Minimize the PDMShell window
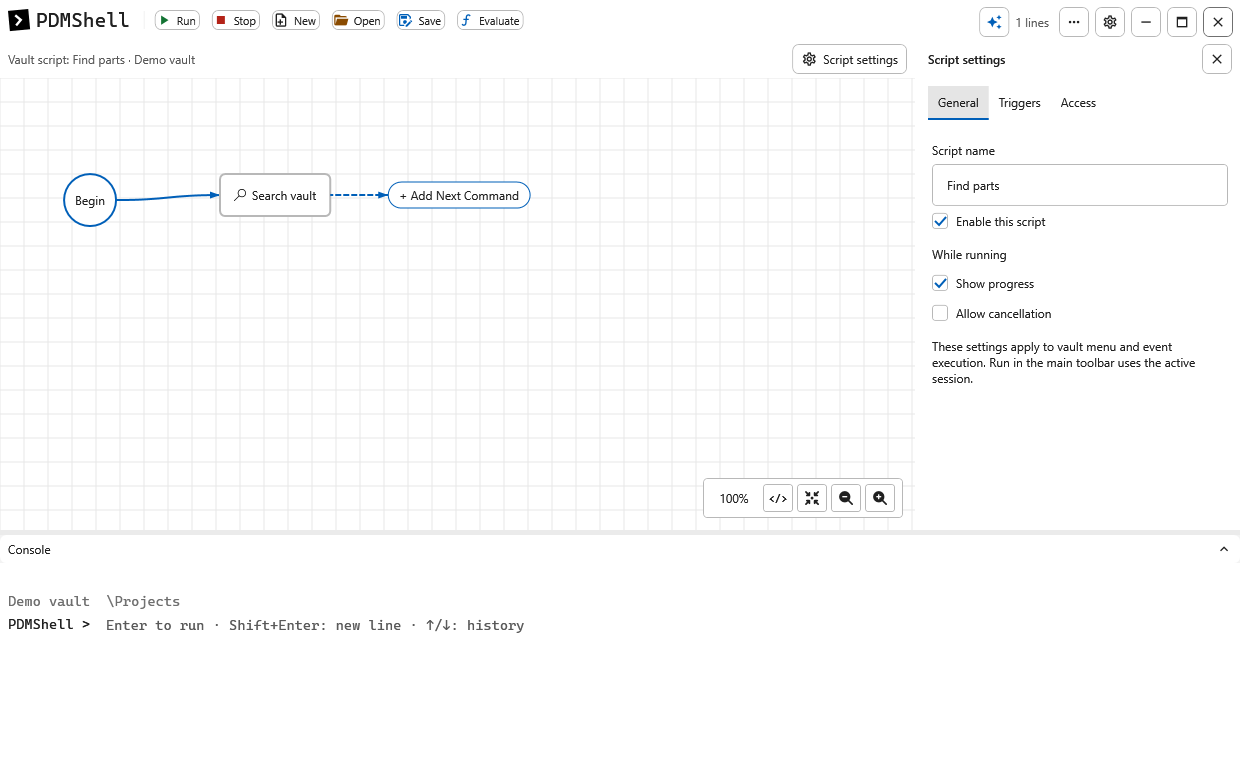Viewport: 1240px width, 780px height. point(1146,22)
